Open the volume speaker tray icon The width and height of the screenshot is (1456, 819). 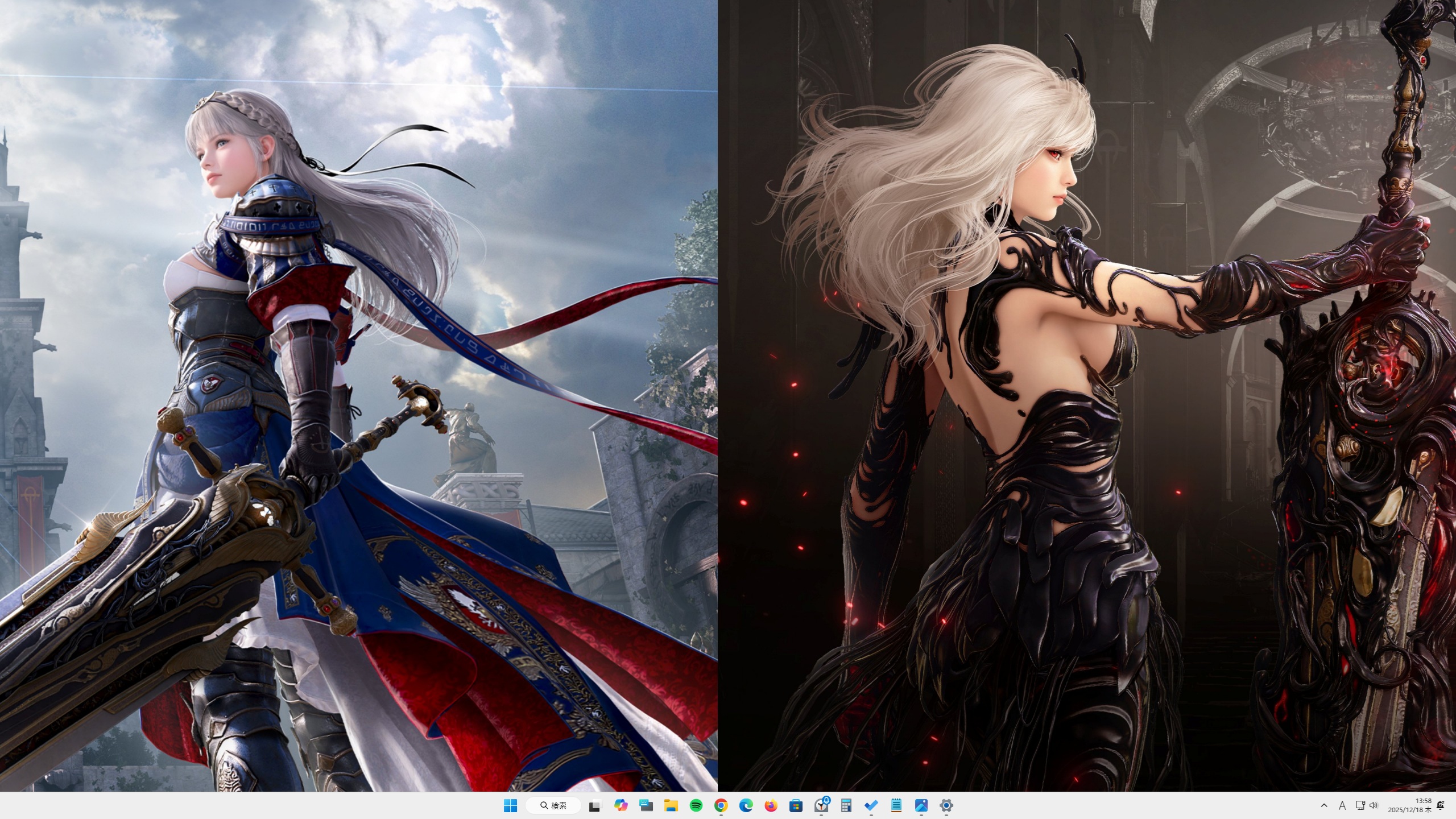coord(1374,805)
